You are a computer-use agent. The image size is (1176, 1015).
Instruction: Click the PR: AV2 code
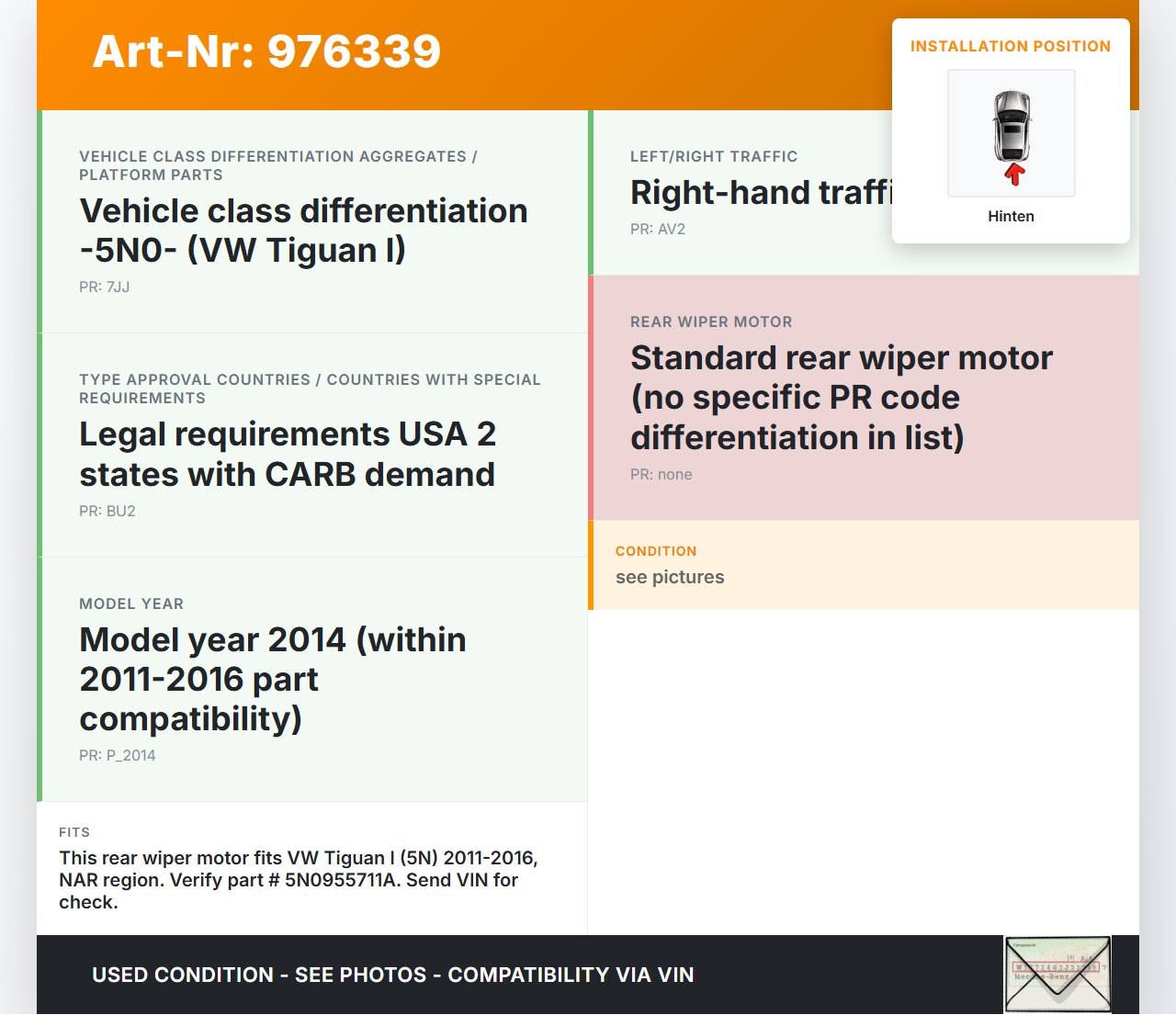pyautogui.click(x=658, y=229)
